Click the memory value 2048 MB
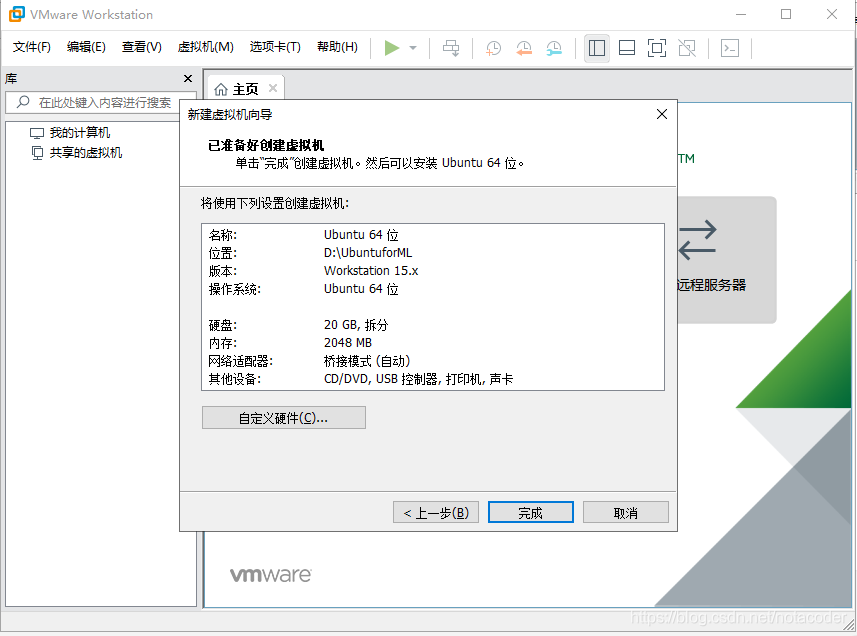 [x=348, y=343]
